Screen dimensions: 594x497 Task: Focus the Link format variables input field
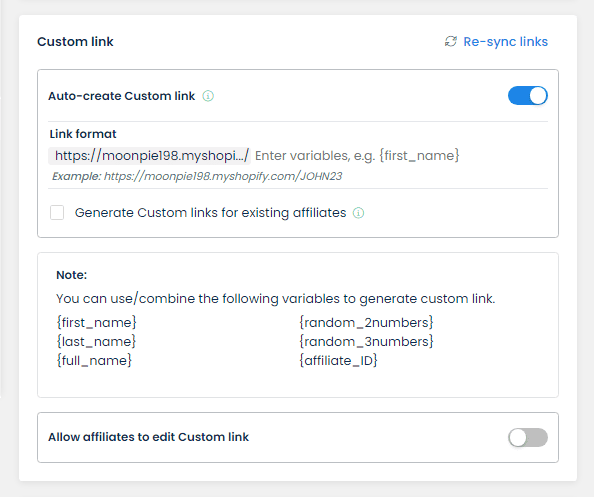coord(400,156)
